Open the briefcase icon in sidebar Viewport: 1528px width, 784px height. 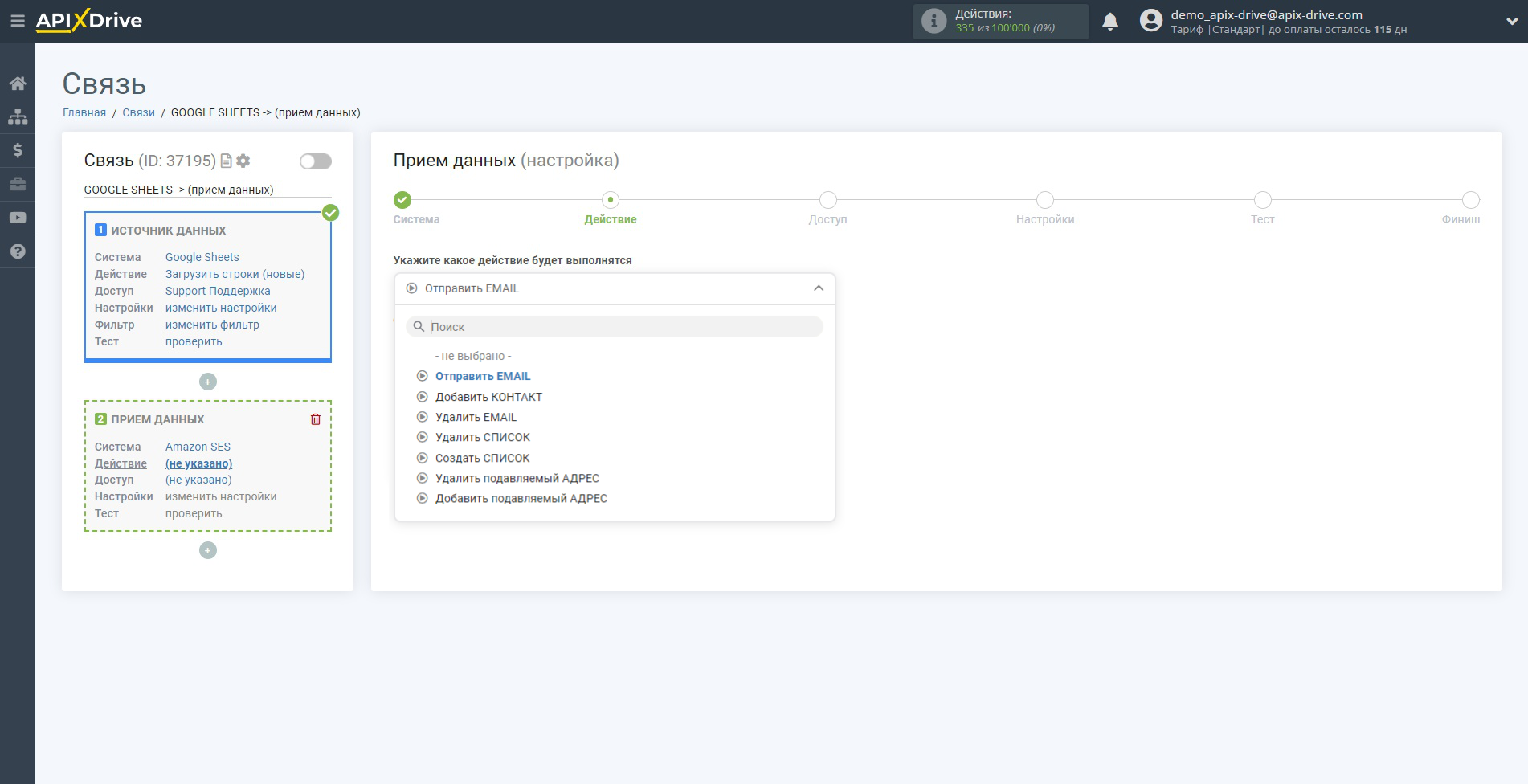(x=18, y=184)
